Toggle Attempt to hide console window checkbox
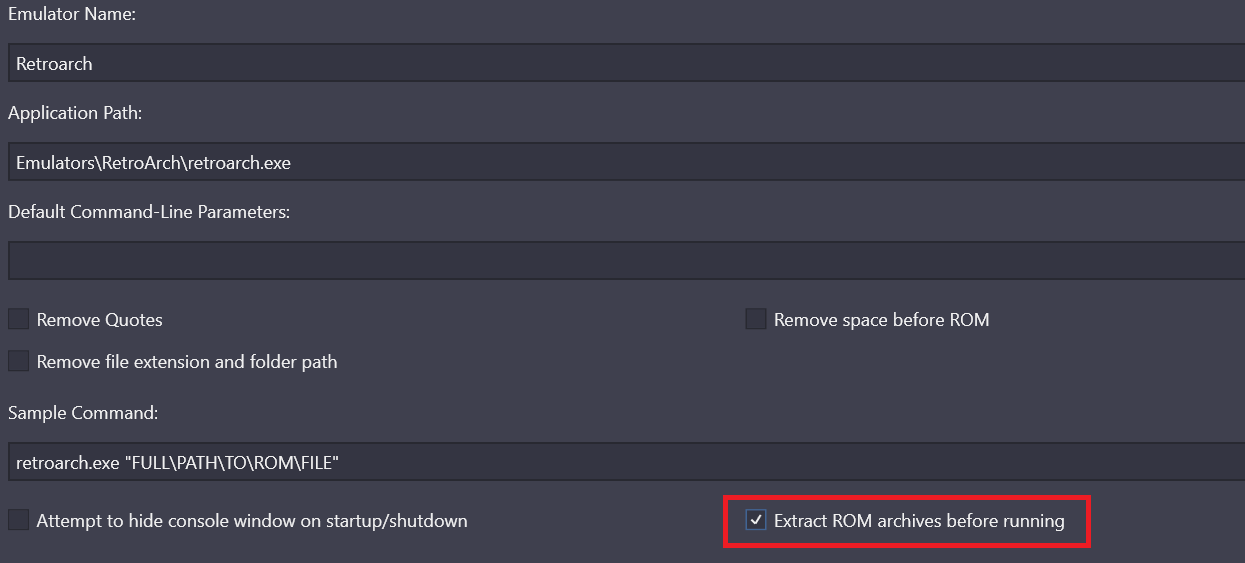The width and height of the screenshot is (1245, 563). pos(18,521)
